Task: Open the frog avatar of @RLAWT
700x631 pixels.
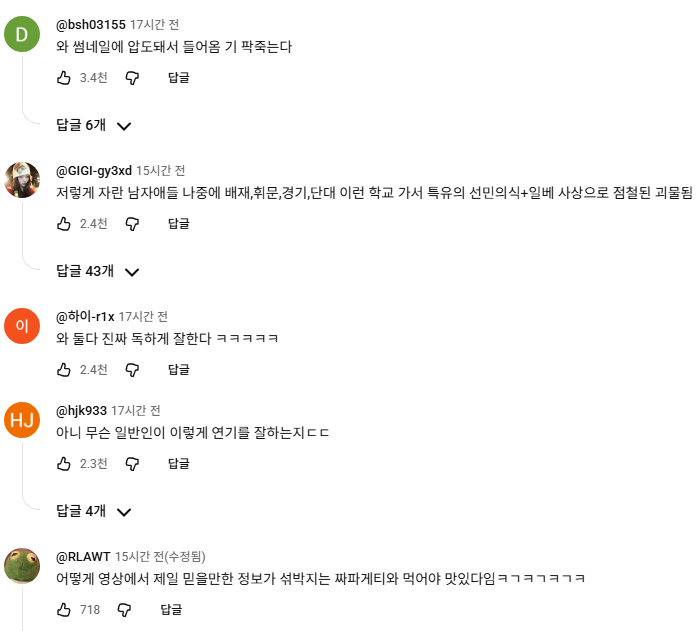Action: (22, 566)
